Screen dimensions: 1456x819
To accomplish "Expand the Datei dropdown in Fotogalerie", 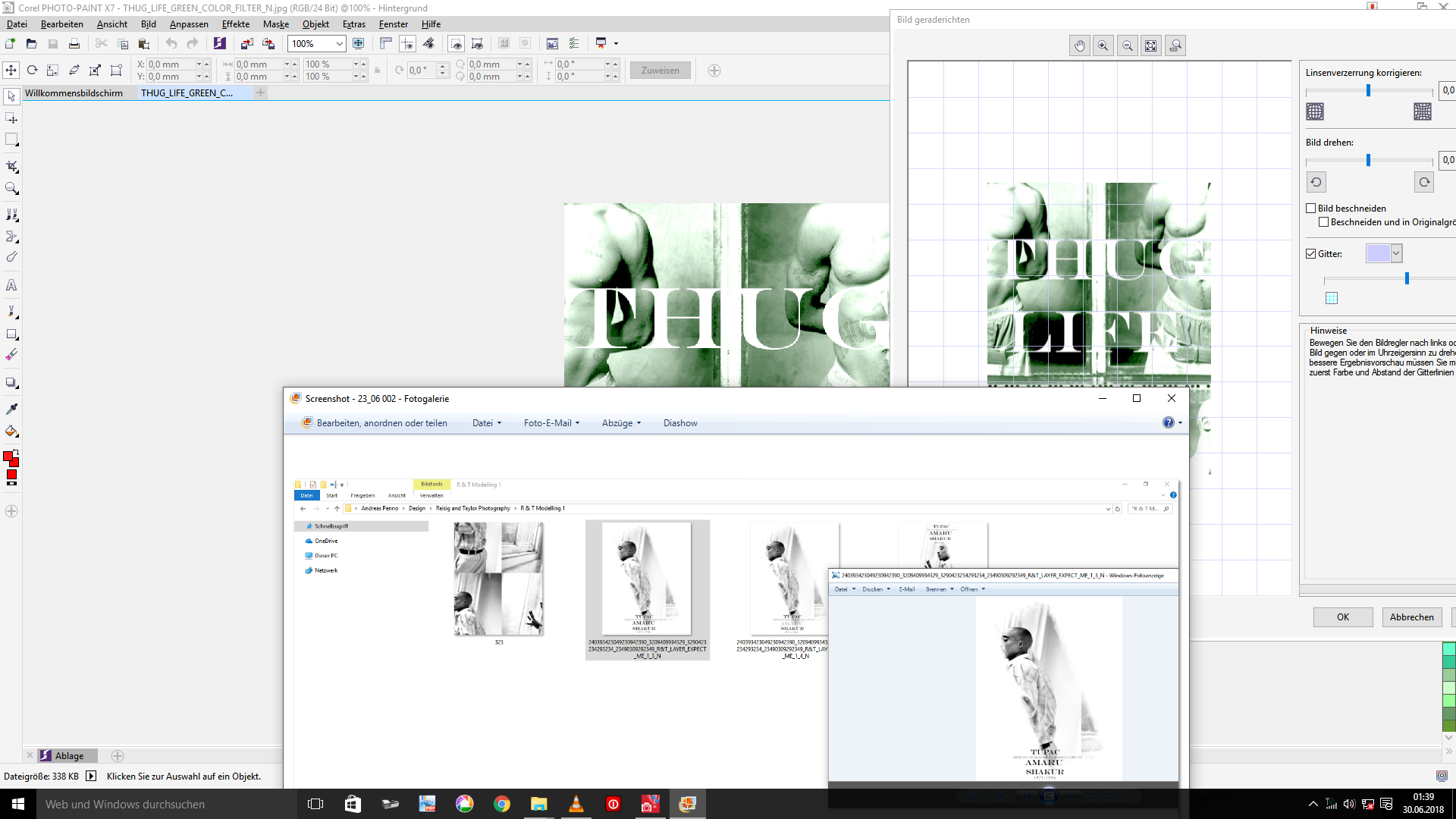I will 487,423.
